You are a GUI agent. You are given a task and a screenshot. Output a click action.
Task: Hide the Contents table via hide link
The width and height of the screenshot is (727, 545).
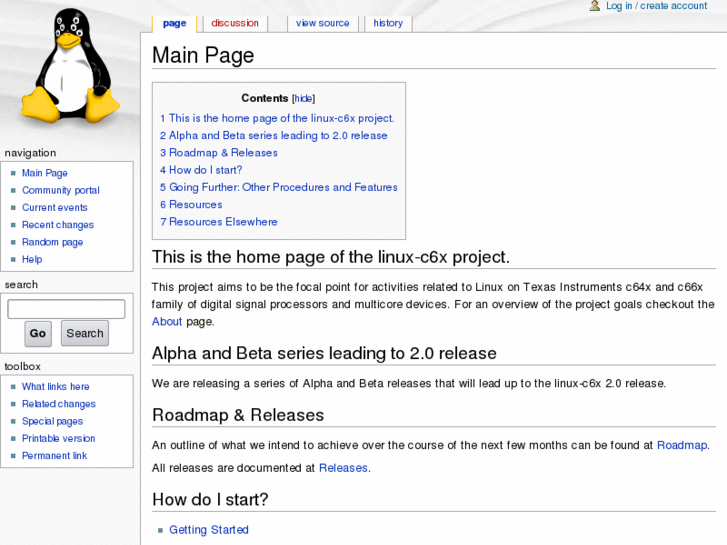pos(303,98)
